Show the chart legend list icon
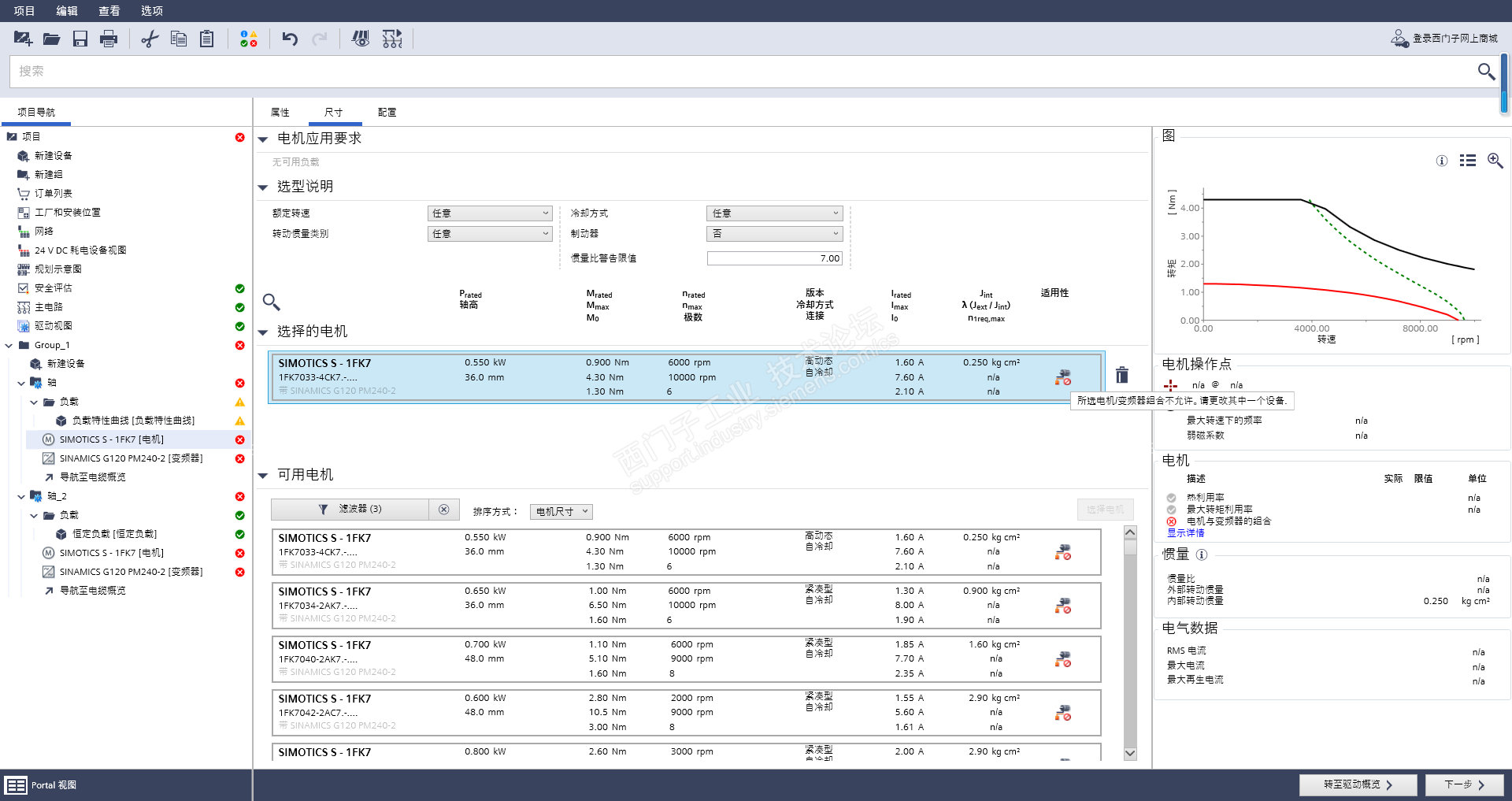This screenshot has width=1512, height=801. click(x=1468, y=161)
